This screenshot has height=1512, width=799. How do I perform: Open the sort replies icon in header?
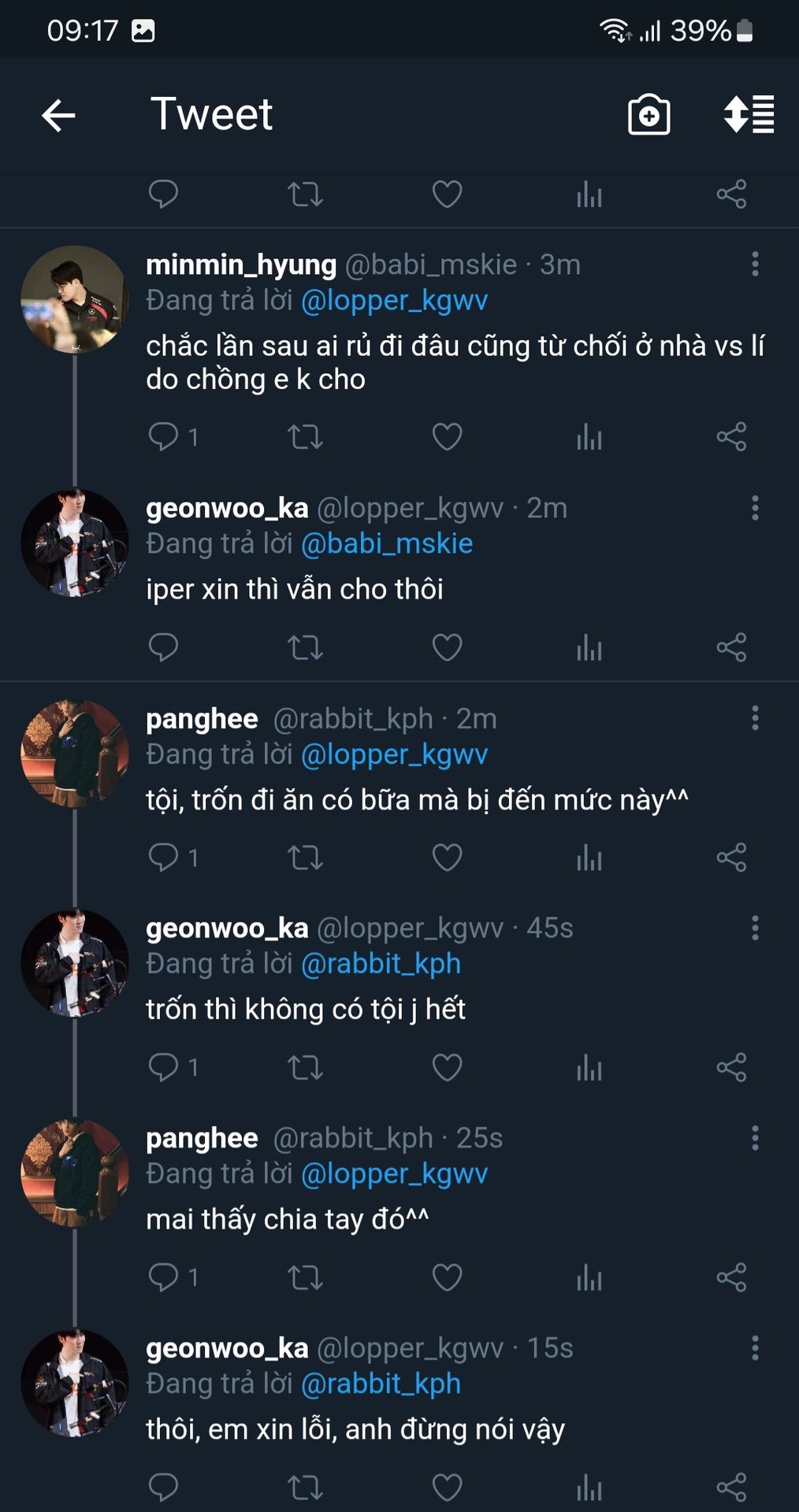click(x=749, y=115)
